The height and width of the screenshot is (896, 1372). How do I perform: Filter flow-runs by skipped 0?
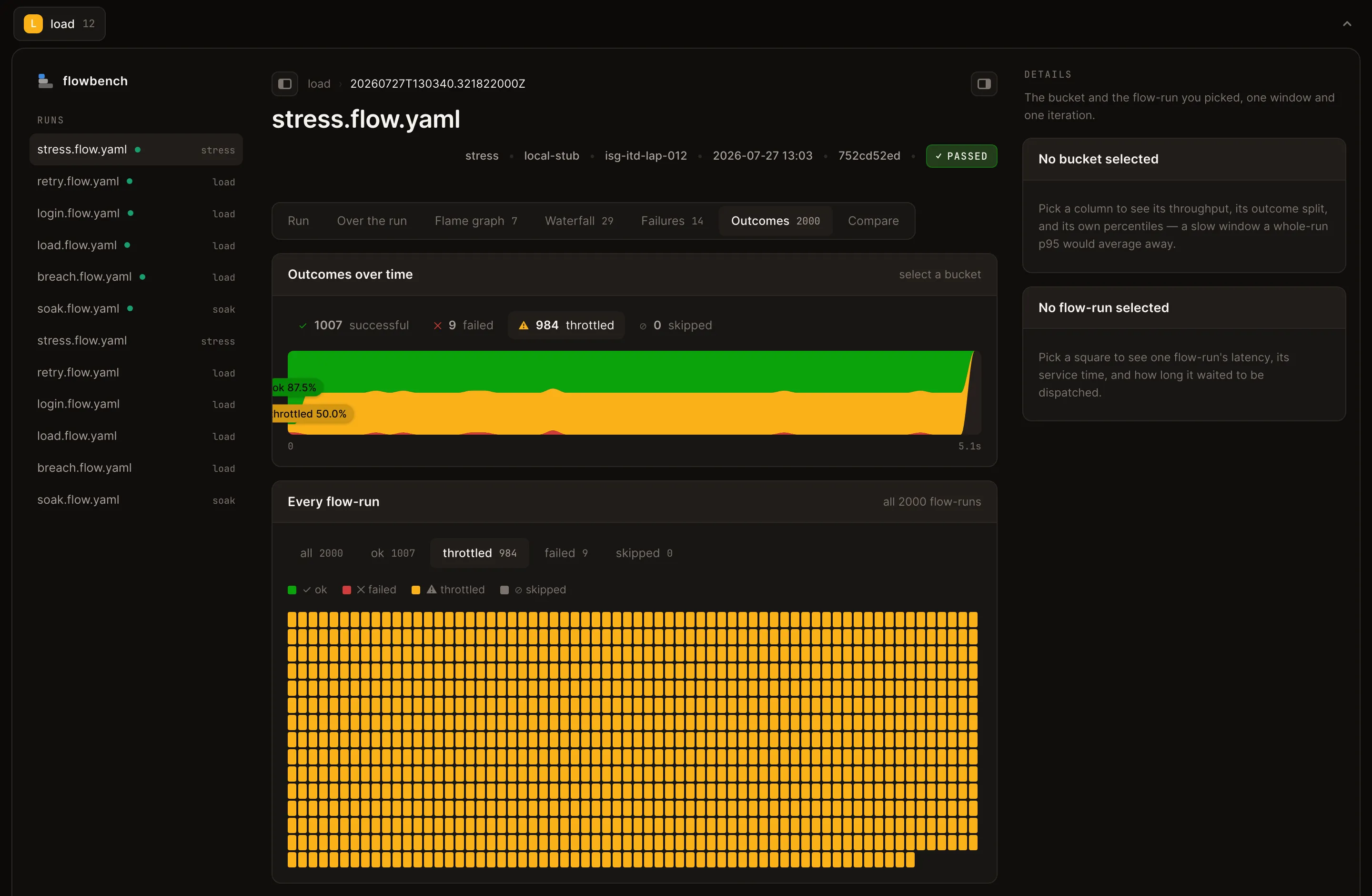point(644,553)
